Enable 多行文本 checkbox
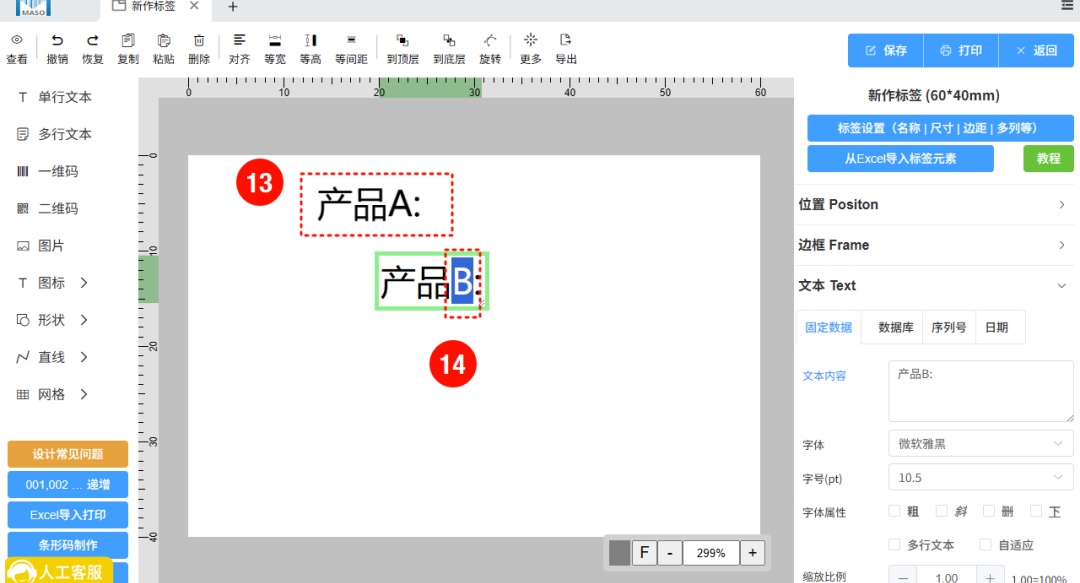The height and width of the screenshot is (583, 1080). (894, 544)
